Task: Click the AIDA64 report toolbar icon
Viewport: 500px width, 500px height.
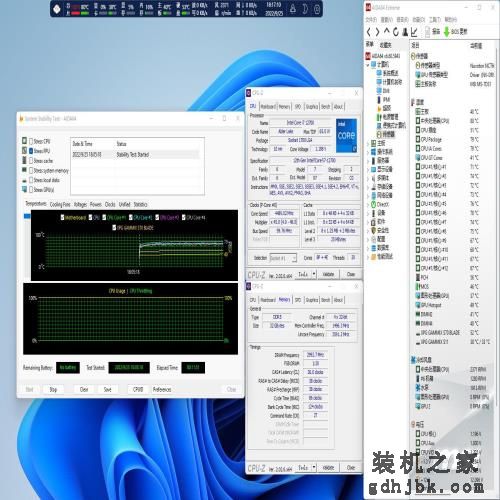Action: tap(428, 32)
